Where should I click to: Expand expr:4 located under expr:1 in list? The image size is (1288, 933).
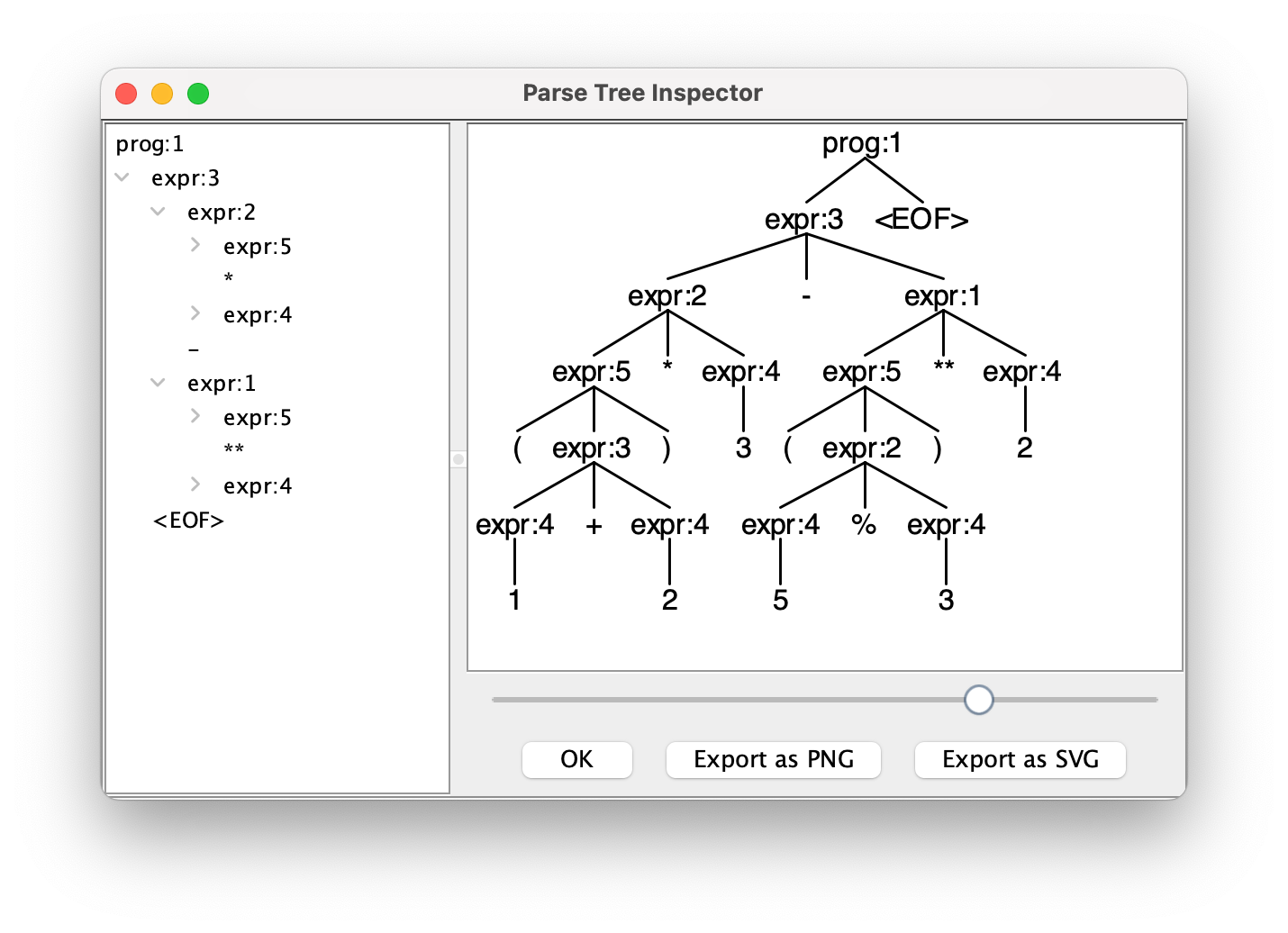pos(195,485)
